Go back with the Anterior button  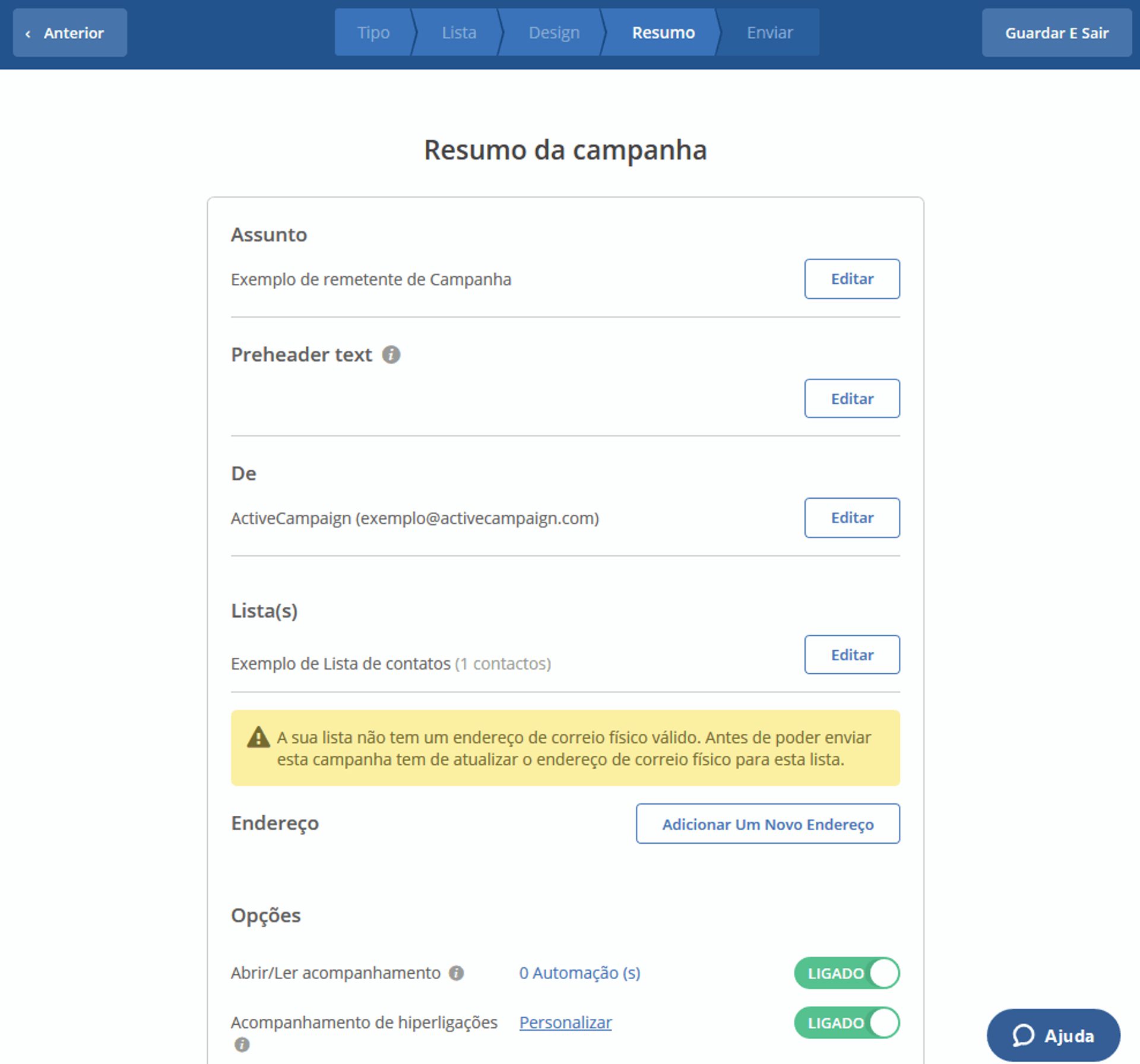(x=70, y=33)
